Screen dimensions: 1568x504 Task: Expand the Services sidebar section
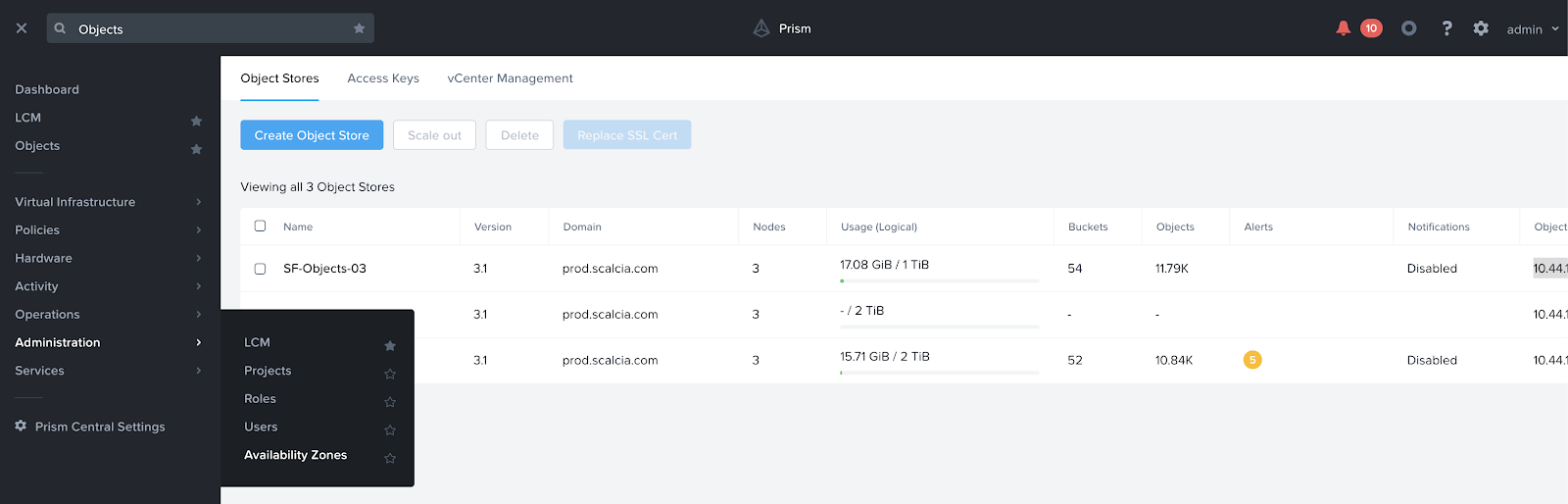108,371
